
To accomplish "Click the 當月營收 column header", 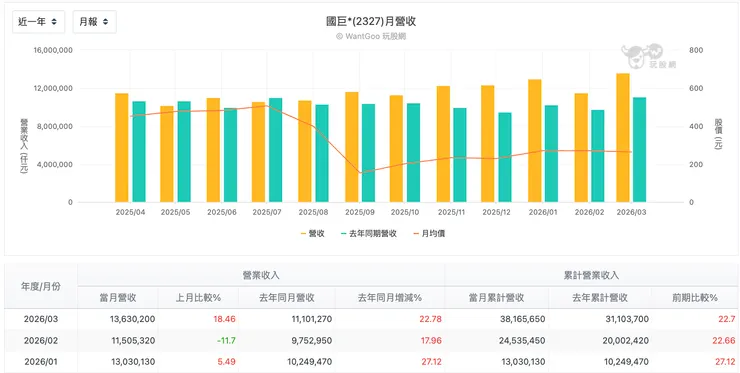I will [118, 298].
